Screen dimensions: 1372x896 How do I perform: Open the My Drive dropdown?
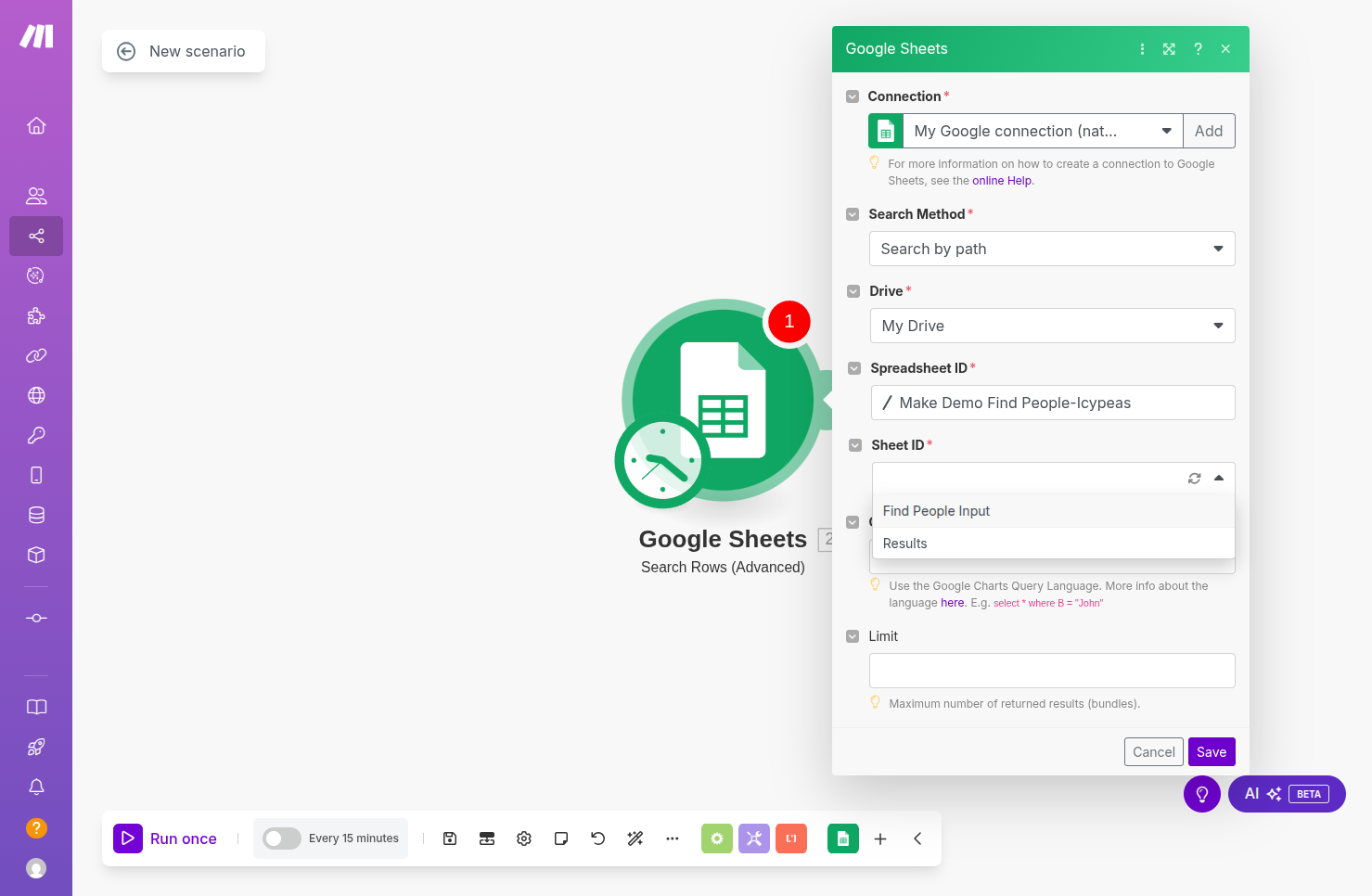[1053, 326]
